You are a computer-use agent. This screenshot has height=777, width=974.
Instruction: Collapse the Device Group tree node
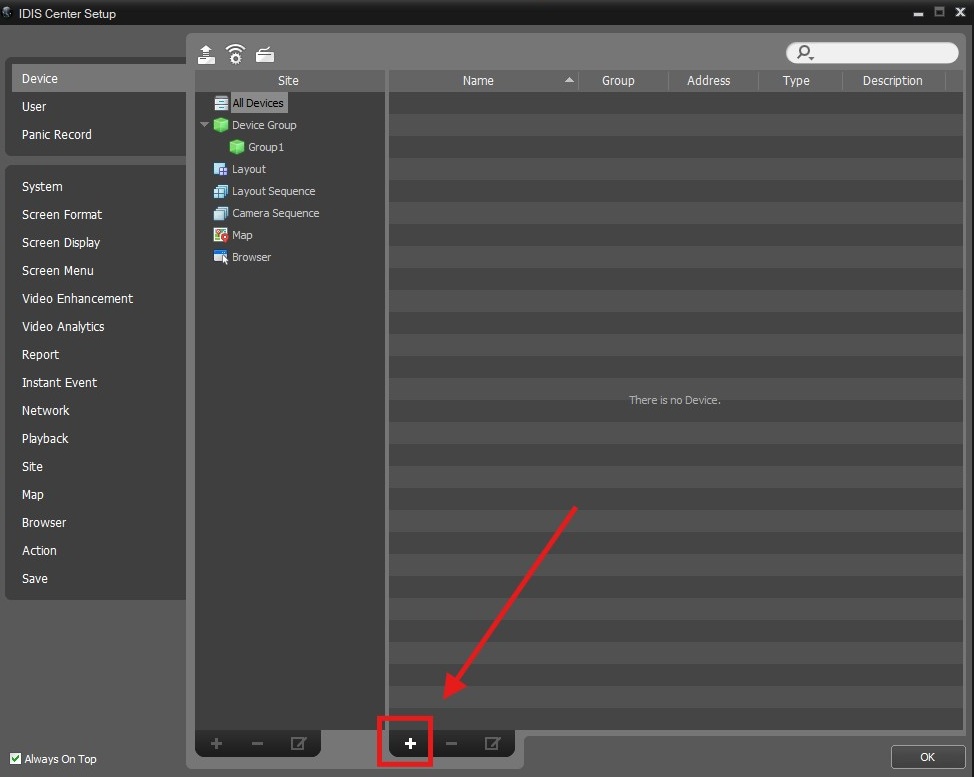(x=205, y=125)
